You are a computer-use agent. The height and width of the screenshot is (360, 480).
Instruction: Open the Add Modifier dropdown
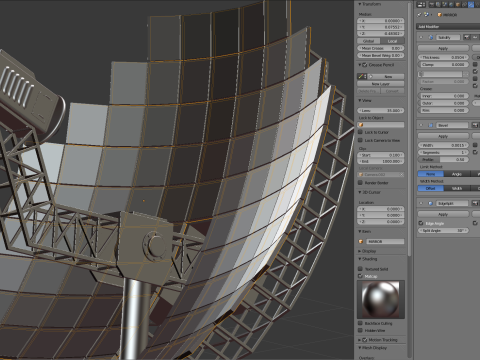448,26
